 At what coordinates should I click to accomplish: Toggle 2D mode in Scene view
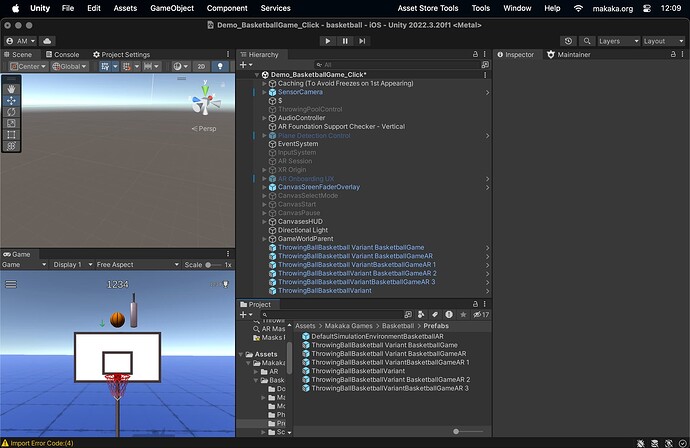point(201,67)
